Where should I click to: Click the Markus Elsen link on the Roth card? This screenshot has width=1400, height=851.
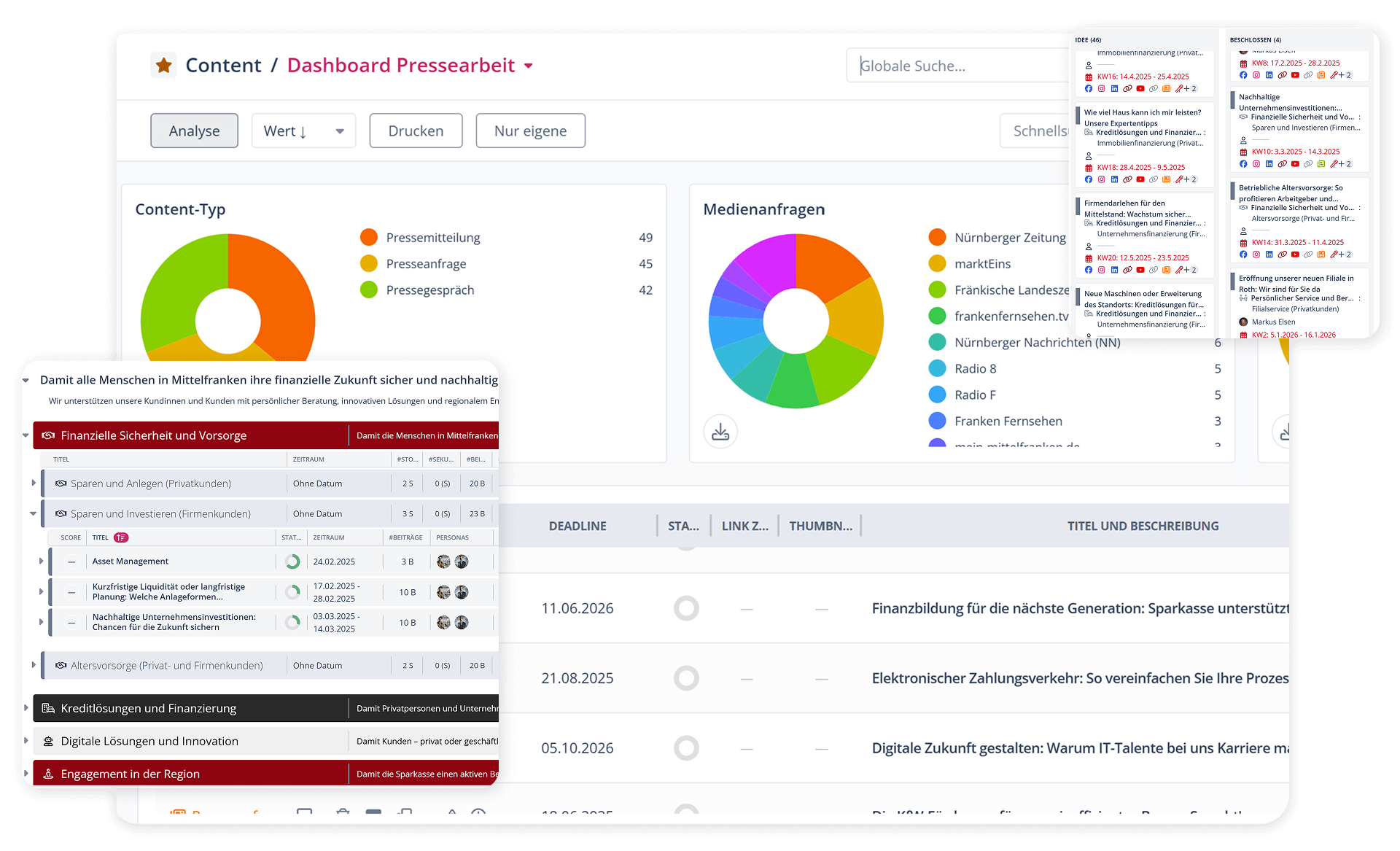pyautogui.click(x=1274, y=322)
